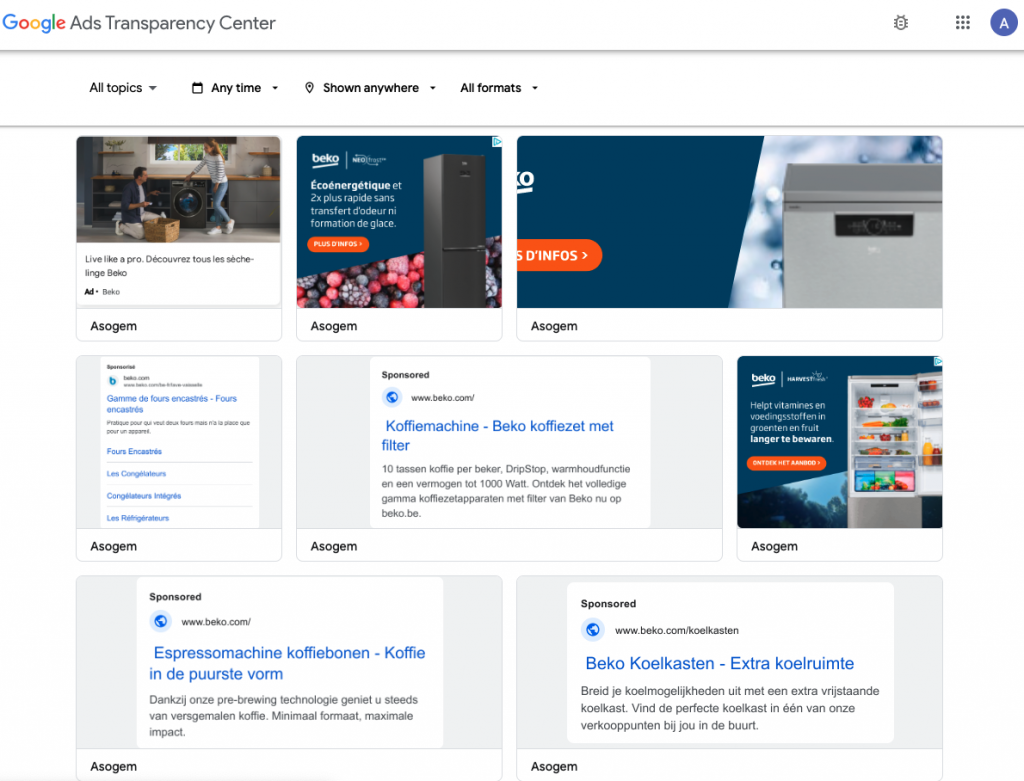Click the washing machine ad thumbnail
The image size is (1024, 781).
178,188
